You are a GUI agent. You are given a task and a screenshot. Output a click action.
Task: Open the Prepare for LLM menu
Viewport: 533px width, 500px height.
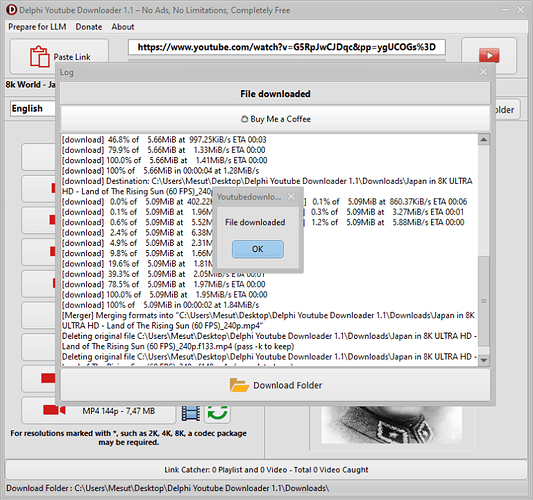tap(37, 27)
